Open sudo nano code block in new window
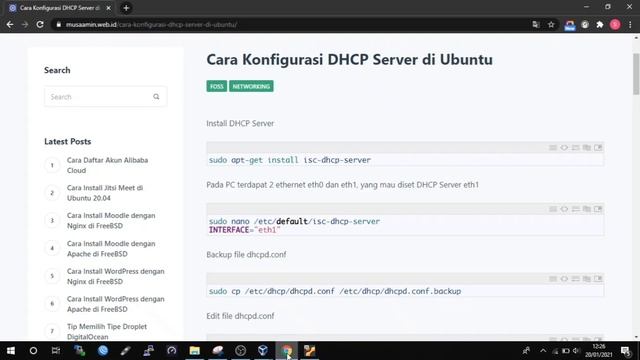Viewport: 640px width, 360px height. click(x=598, y=209)
